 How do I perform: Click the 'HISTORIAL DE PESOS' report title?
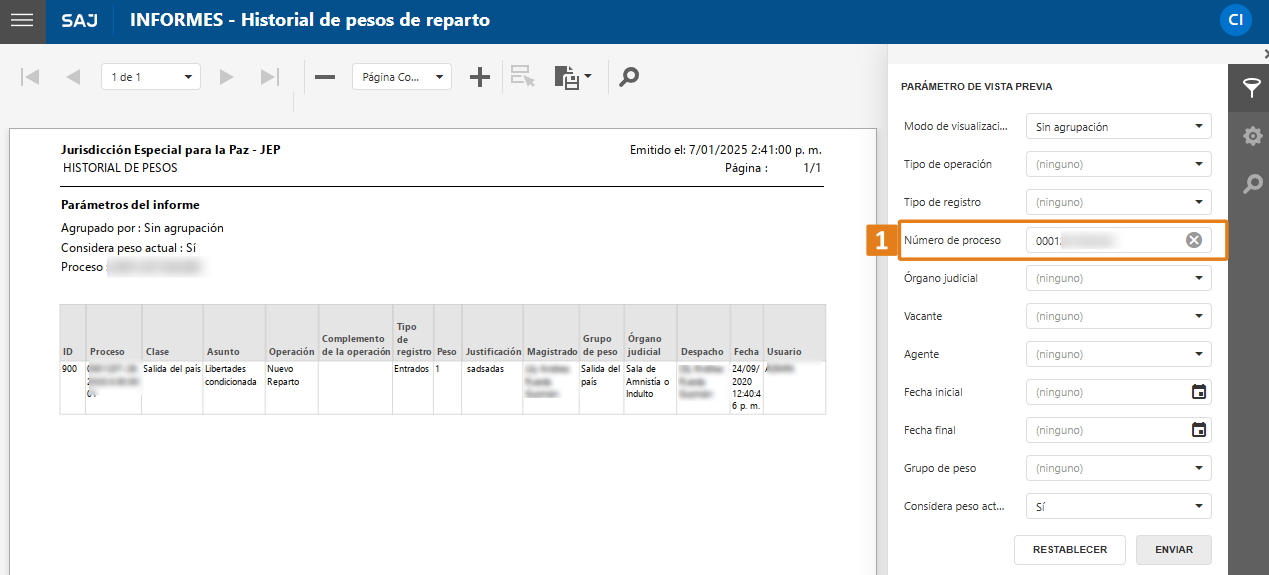tap(120, 168)
